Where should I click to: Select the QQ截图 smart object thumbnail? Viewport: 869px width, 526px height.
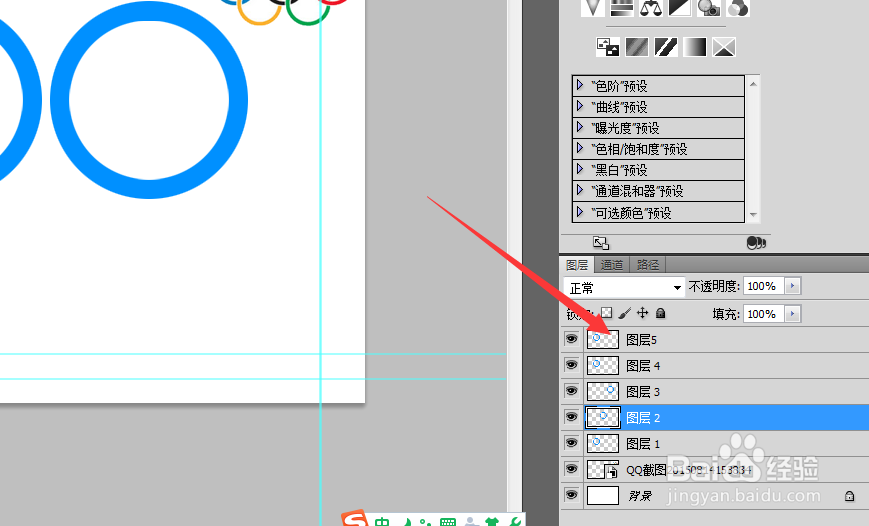pyautogui.click(x=603, y=469)
